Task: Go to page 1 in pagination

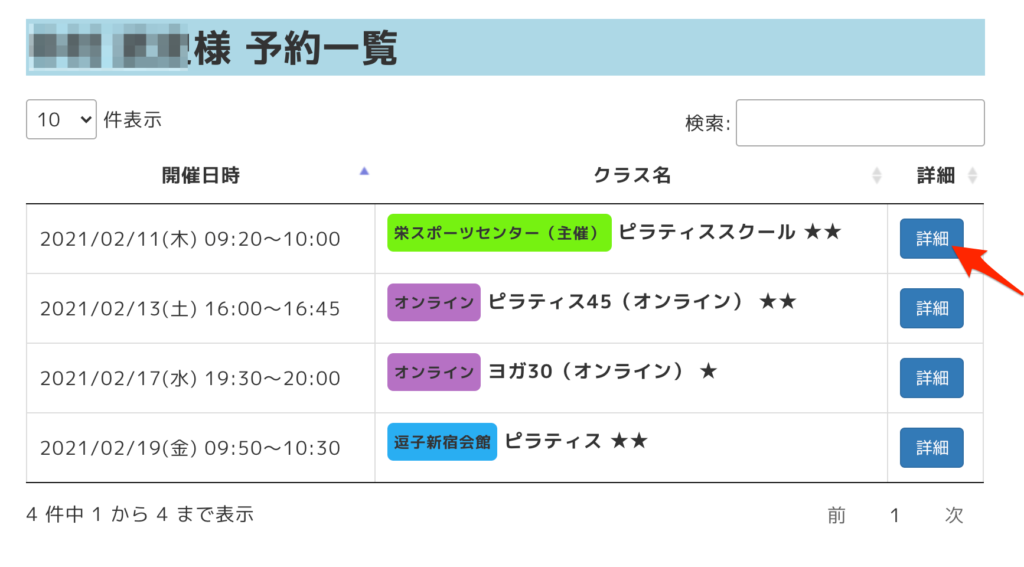Action: (895, 515)
